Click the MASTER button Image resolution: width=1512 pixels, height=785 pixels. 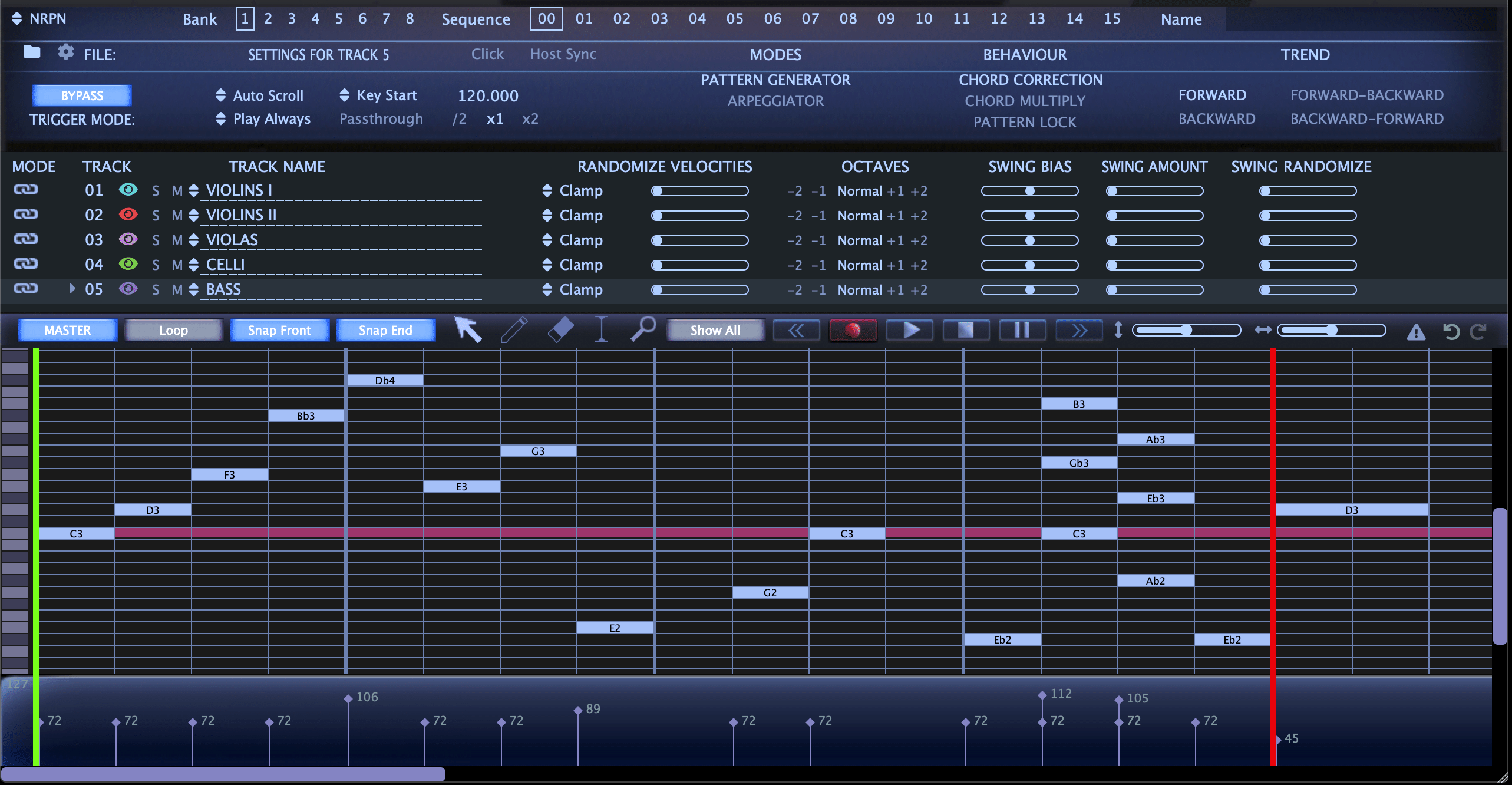point(67,330)
